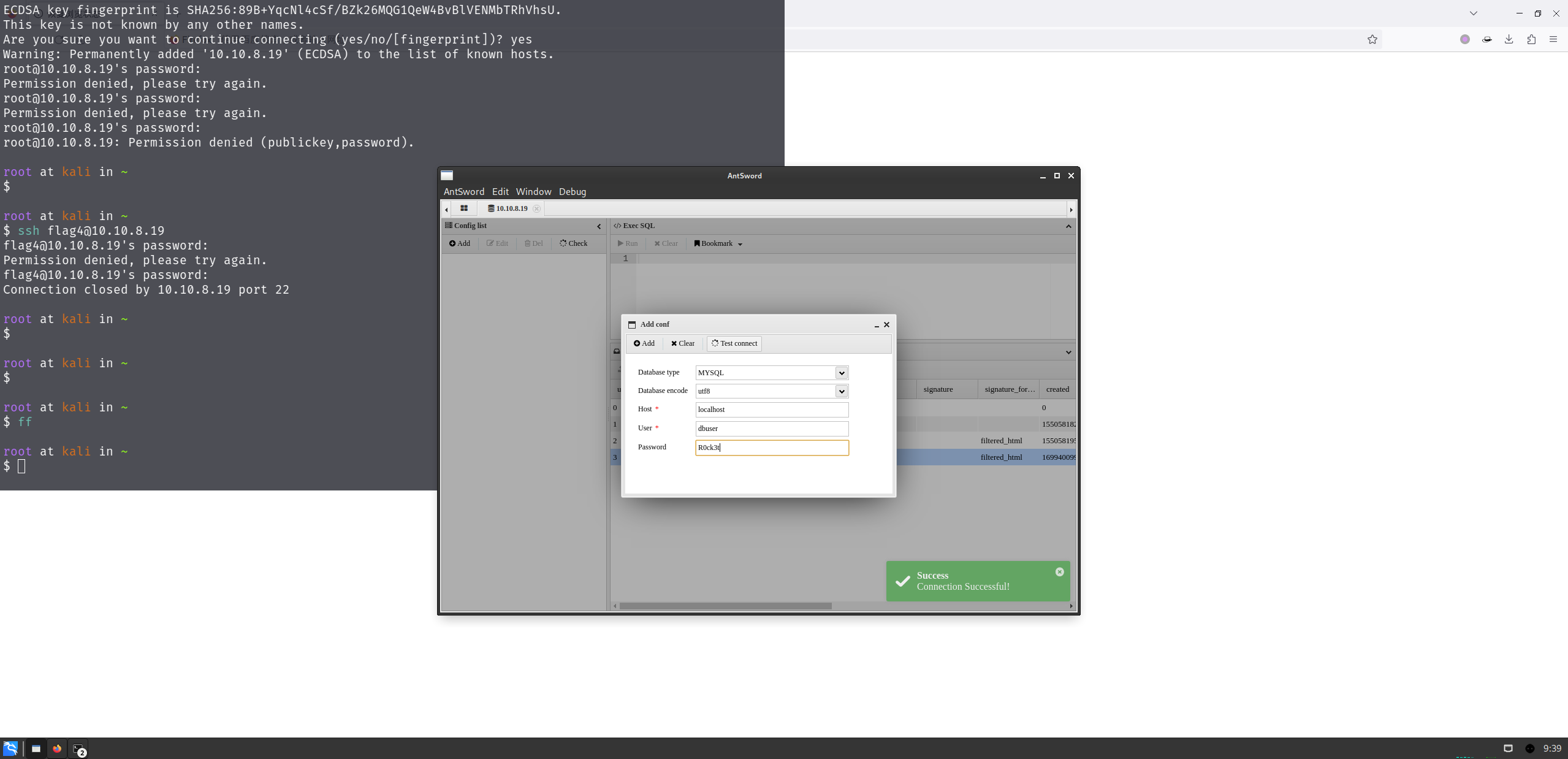Image resolution: width=1568 pixels, height=759 pixels.
Task: Open Firefox from the taskbar
Action: pyautogui.click(x=57, y=749)
